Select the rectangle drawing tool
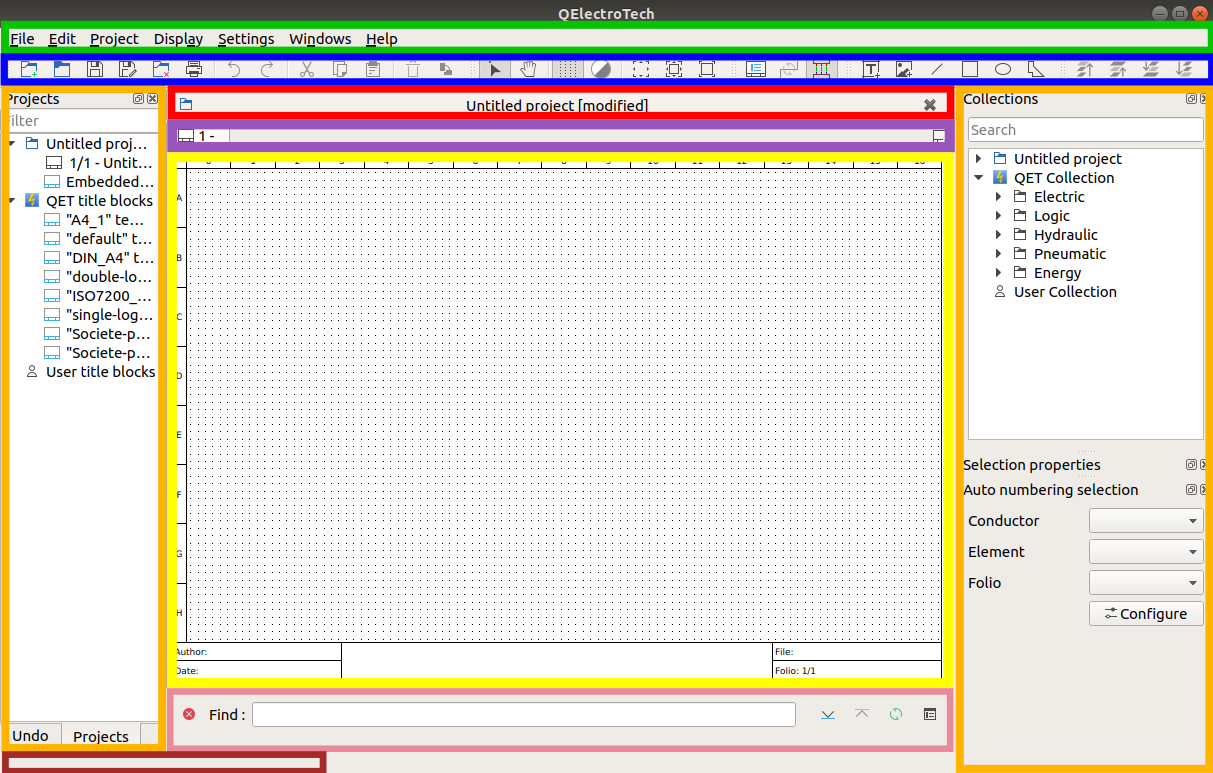The image size is (1213, 773). 969,69
